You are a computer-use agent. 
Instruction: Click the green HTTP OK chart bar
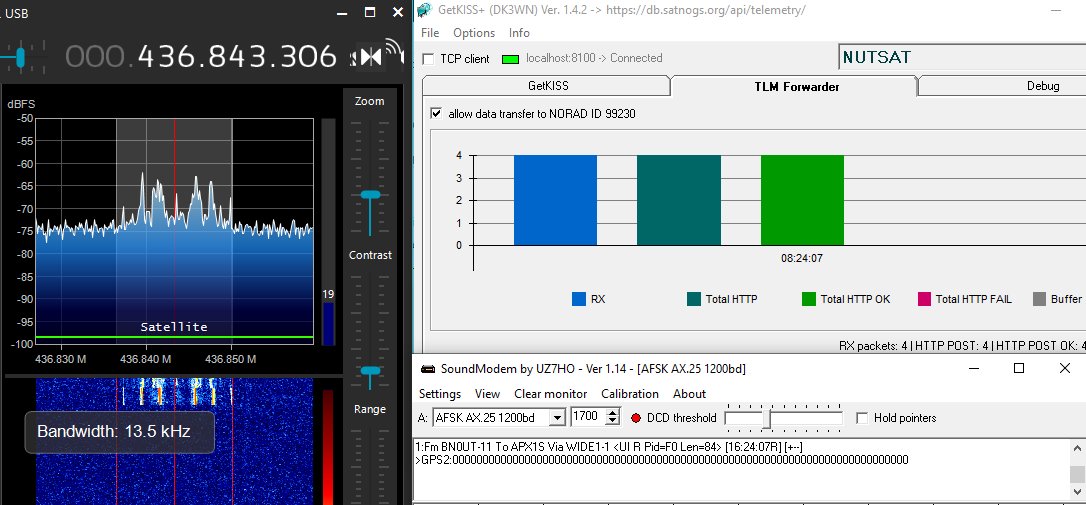tap(802, 200)
